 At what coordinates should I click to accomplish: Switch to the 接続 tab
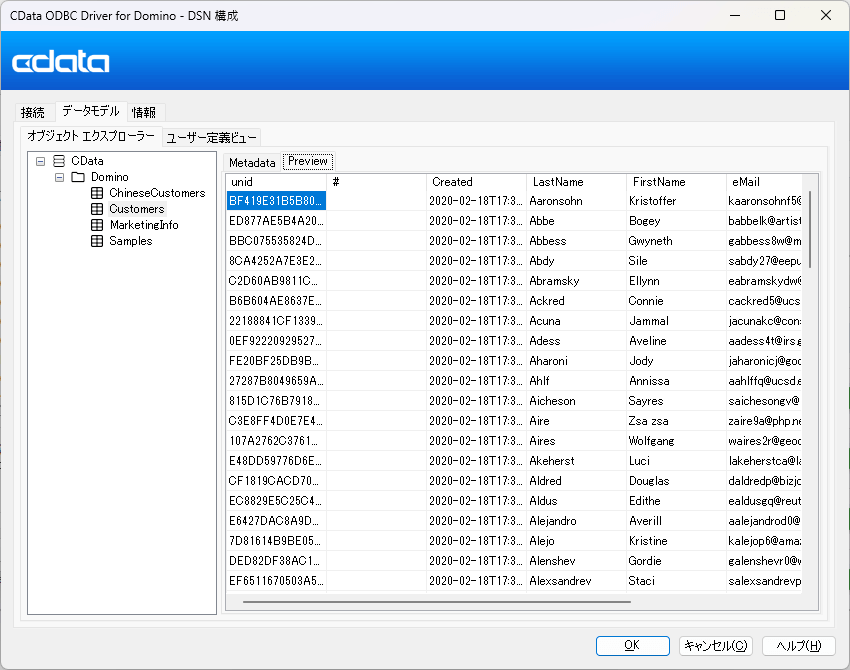[x=33, y=112]
